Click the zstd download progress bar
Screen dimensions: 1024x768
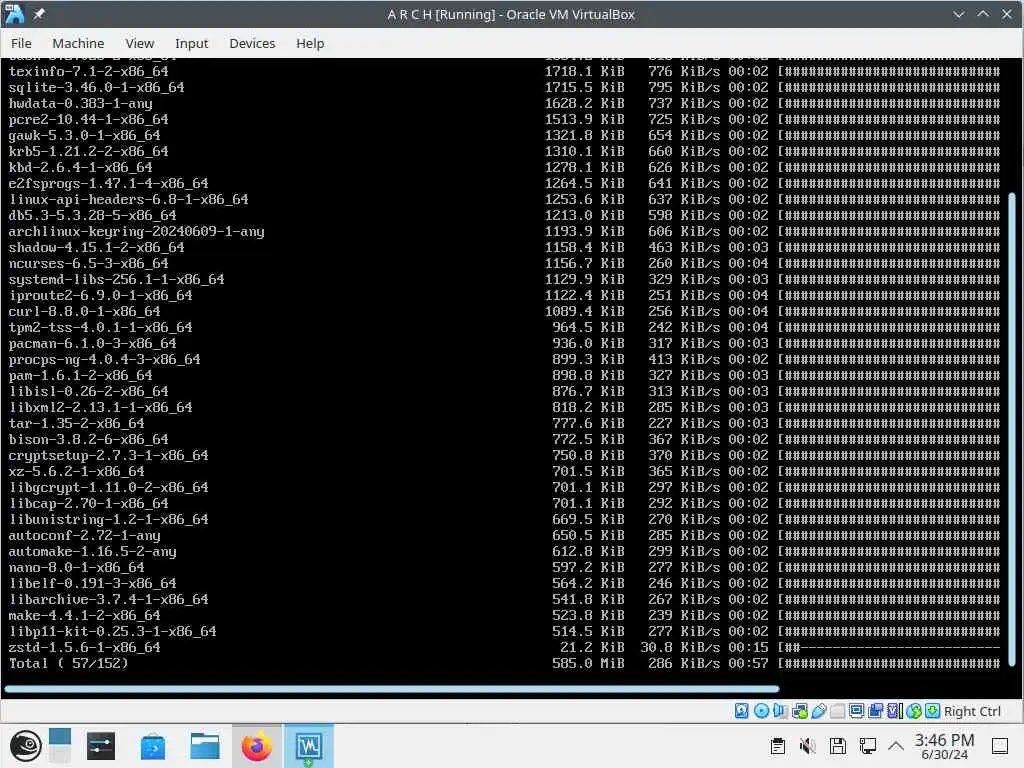pos(889,647)
